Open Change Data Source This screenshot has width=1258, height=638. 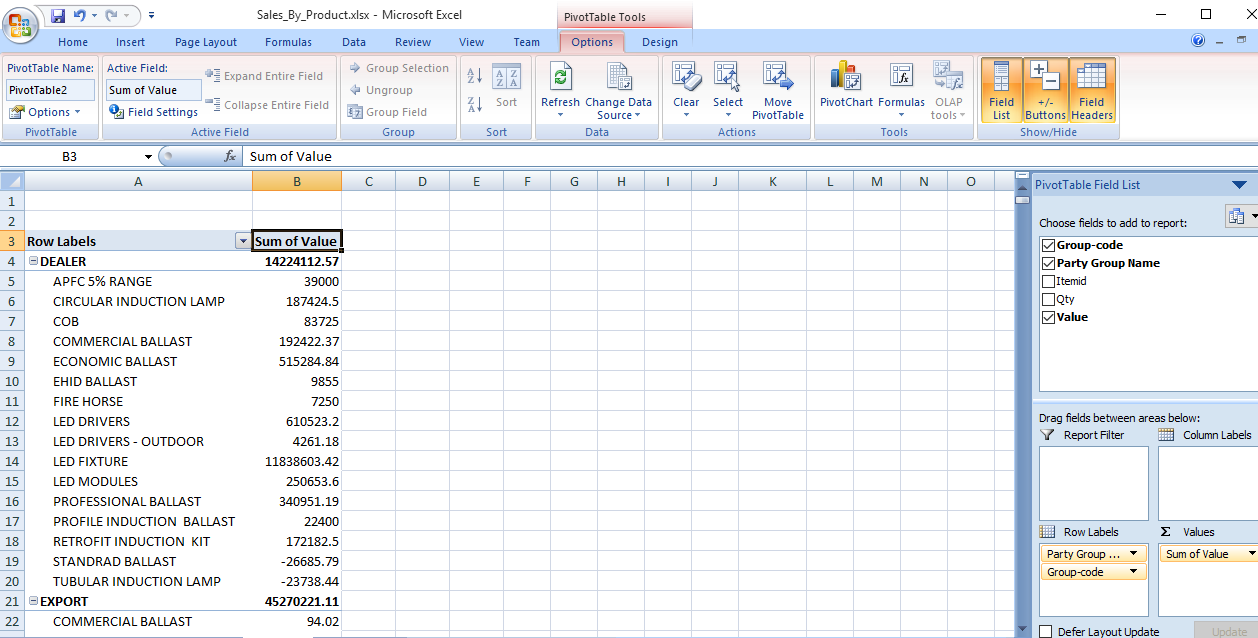(618, 90)
